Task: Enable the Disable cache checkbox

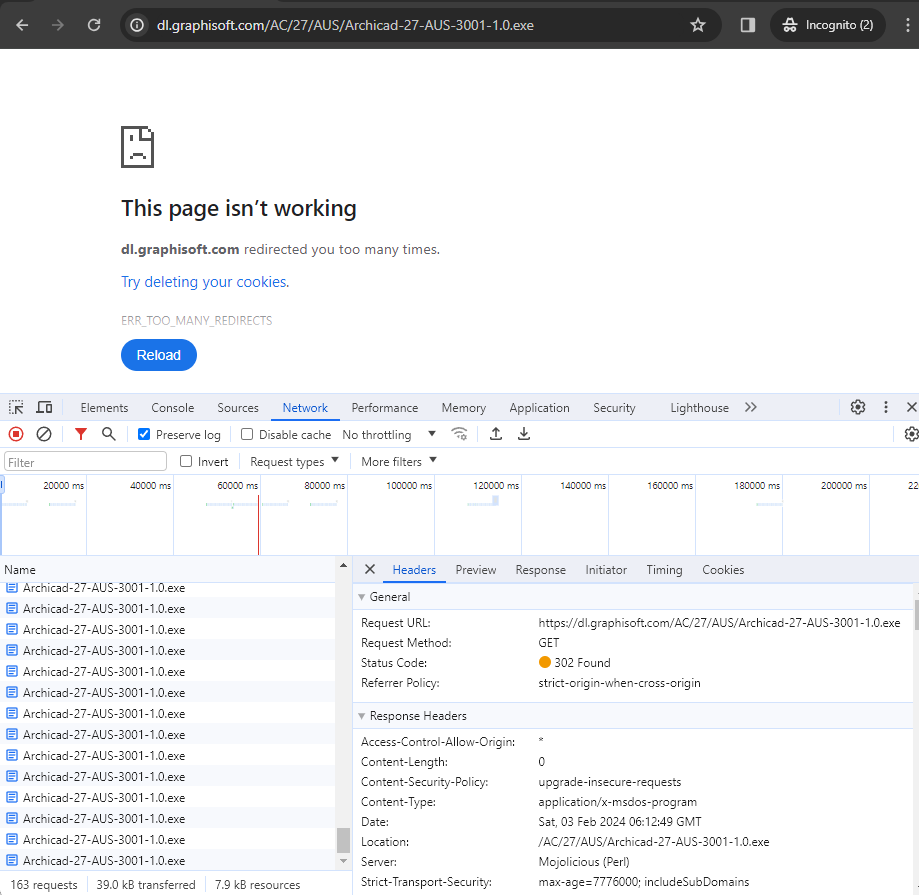Action: [x=247, y=434]
